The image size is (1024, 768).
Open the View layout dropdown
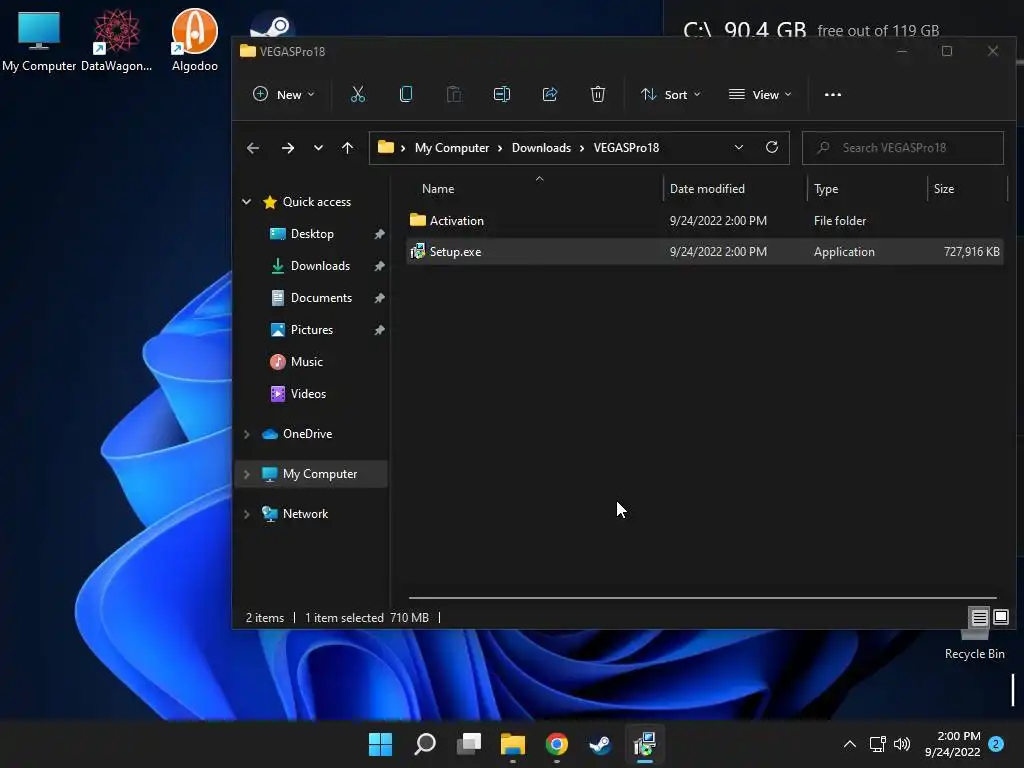tap(760, 95)
